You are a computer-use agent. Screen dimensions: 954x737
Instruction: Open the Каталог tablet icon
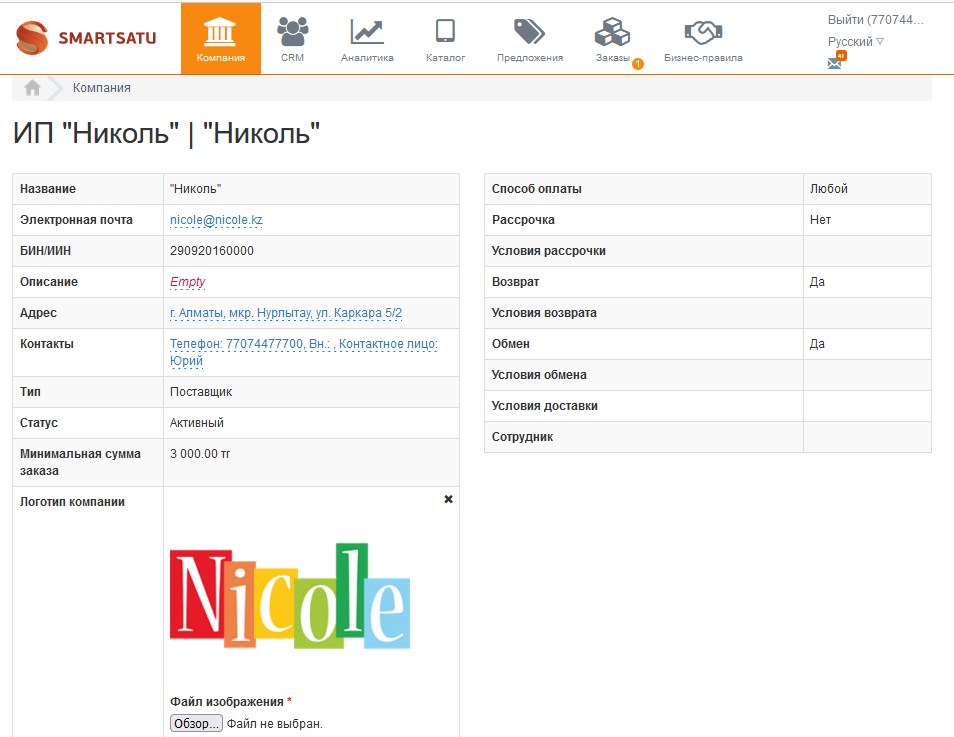pos(445,33)
